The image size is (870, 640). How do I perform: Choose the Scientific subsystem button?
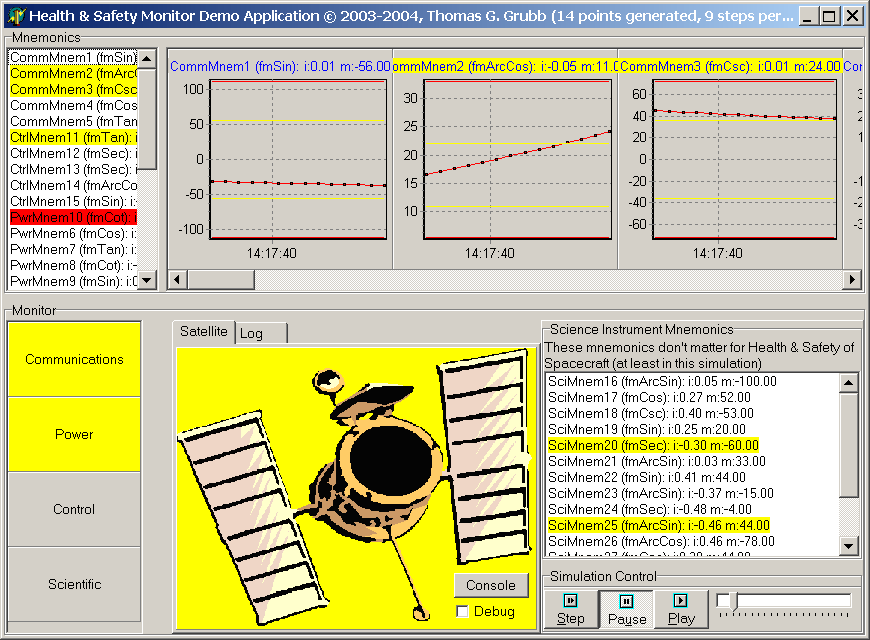tap(74, 584)
